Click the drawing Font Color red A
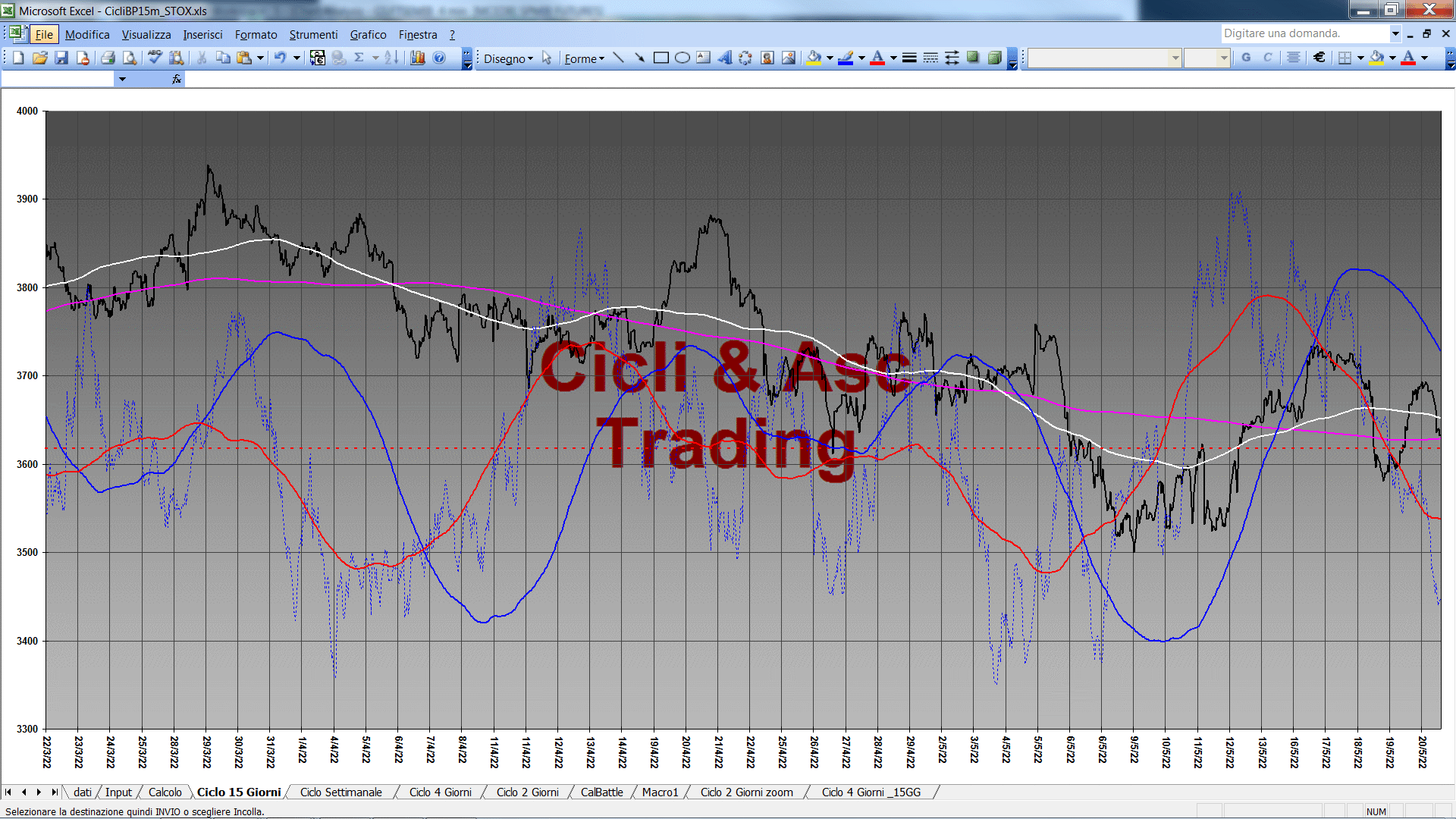Image resolution: width=1456 pixels, height=819 pixels. (x=877, y=58)
